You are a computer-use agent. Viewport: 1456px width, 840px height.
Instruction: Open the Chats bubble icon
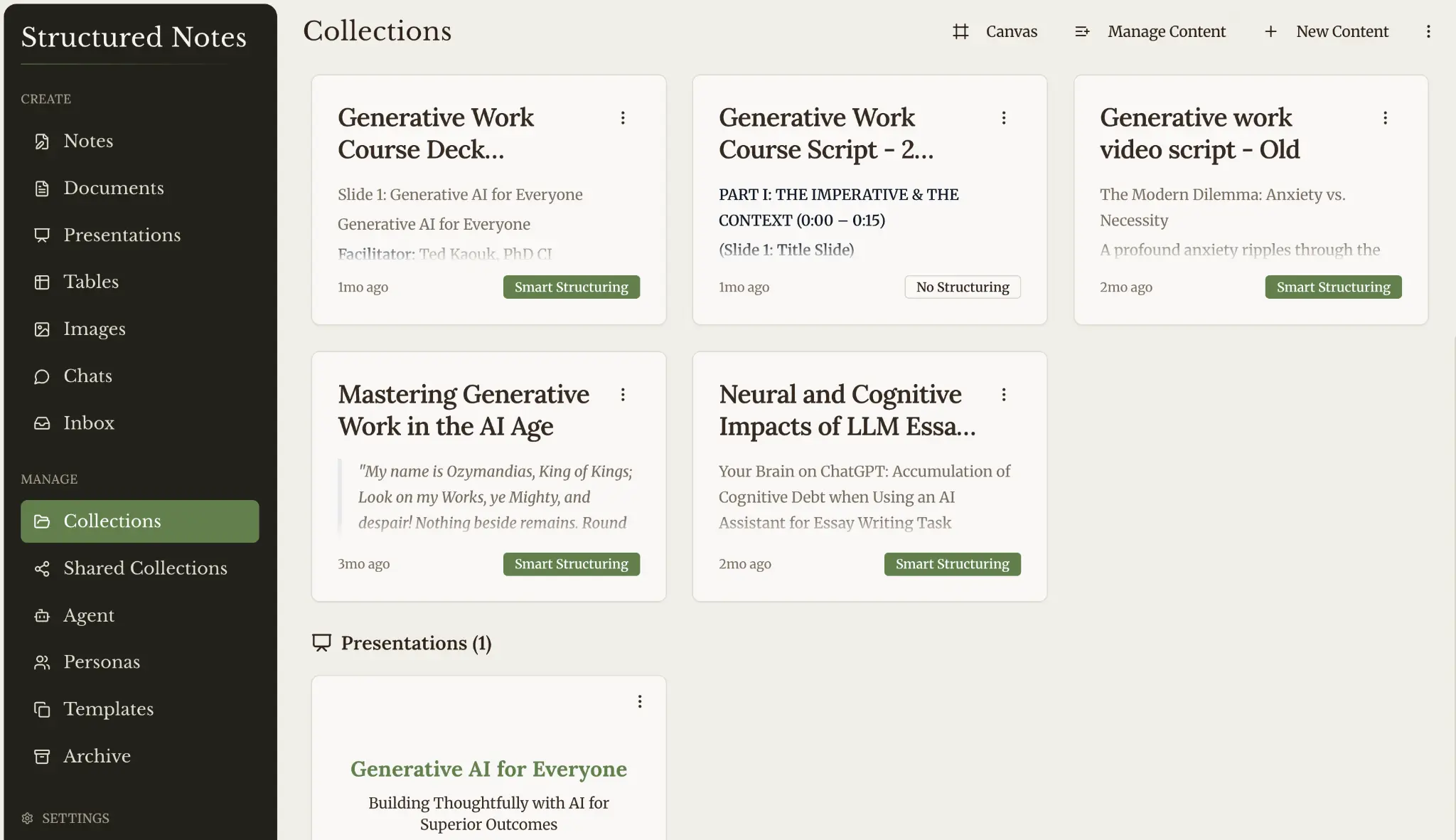click(42, 376)
